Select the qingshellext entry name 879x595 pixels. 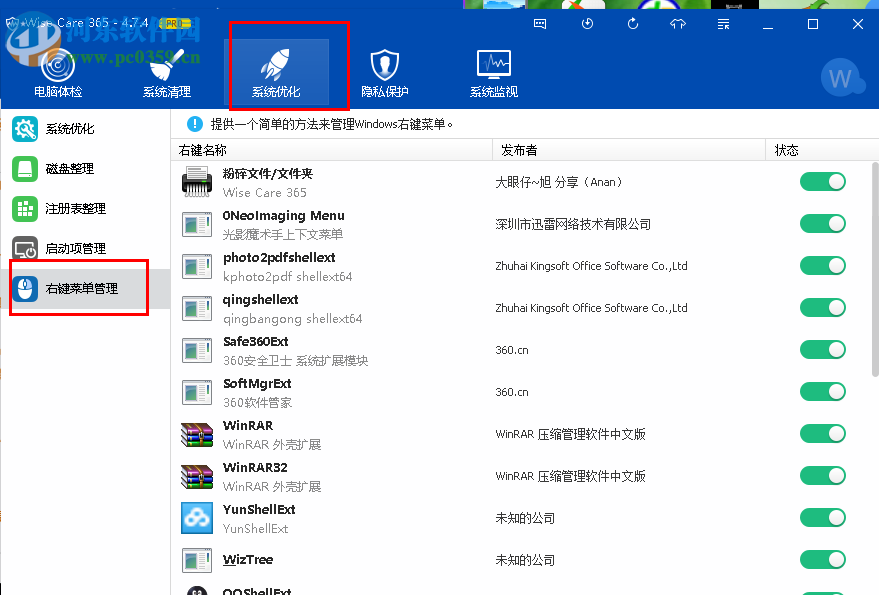[260, 300]
